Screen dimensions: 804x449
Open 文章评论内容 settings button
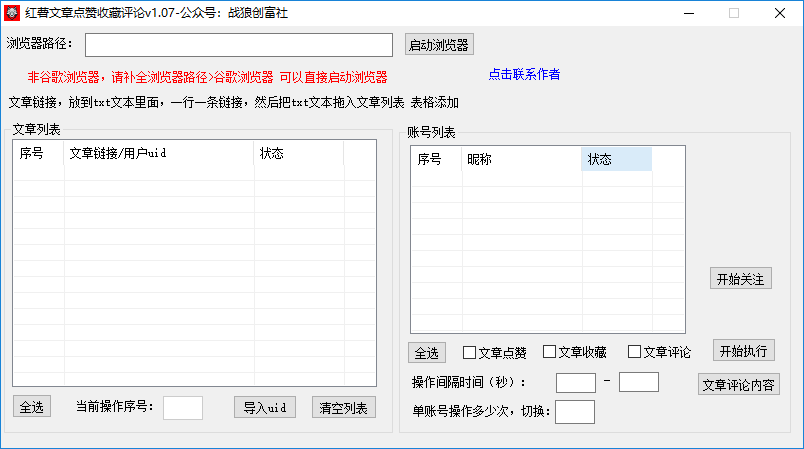[x=738, y=385]
